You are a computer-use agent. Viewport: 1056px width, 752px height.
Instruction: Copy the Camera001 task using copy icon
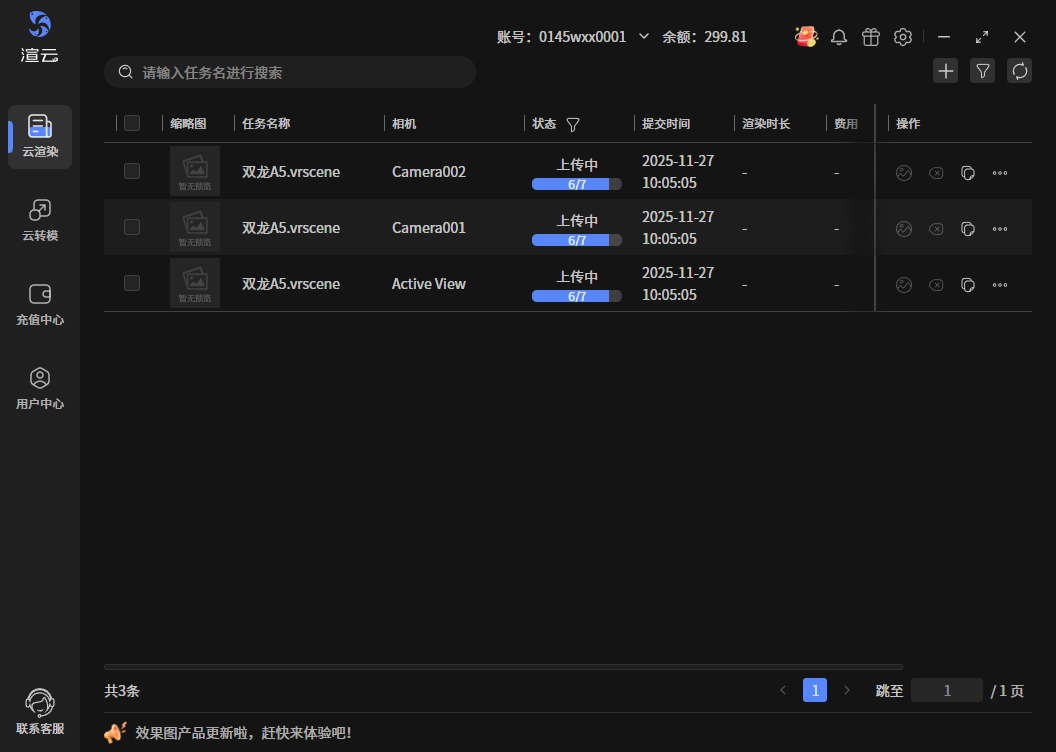tap(968, 229)
